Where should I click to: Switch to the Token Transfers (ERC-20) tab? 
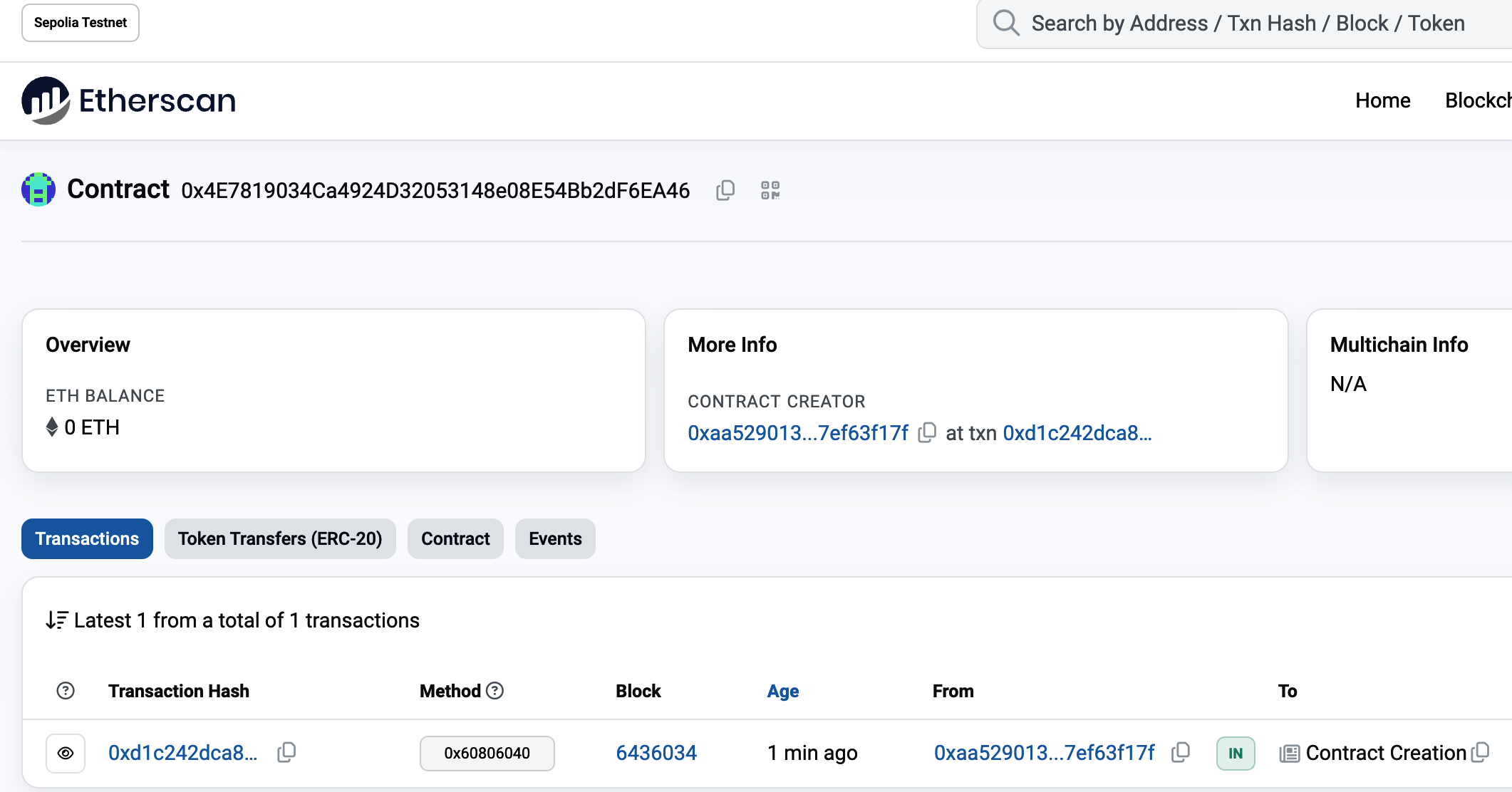(280, 538)
